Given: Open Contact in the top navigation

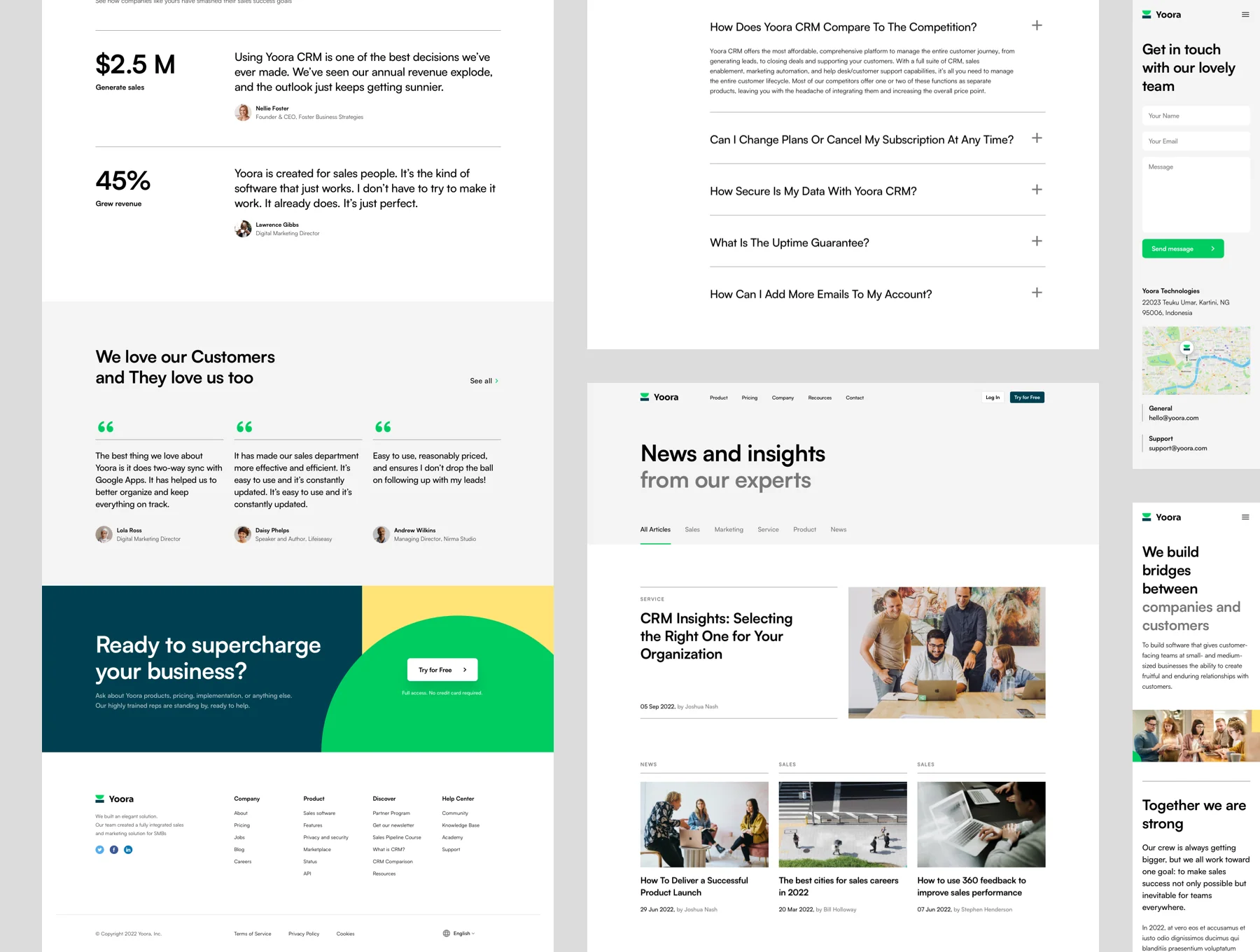Looking at the screenshot, I should (x=855, y=398).
